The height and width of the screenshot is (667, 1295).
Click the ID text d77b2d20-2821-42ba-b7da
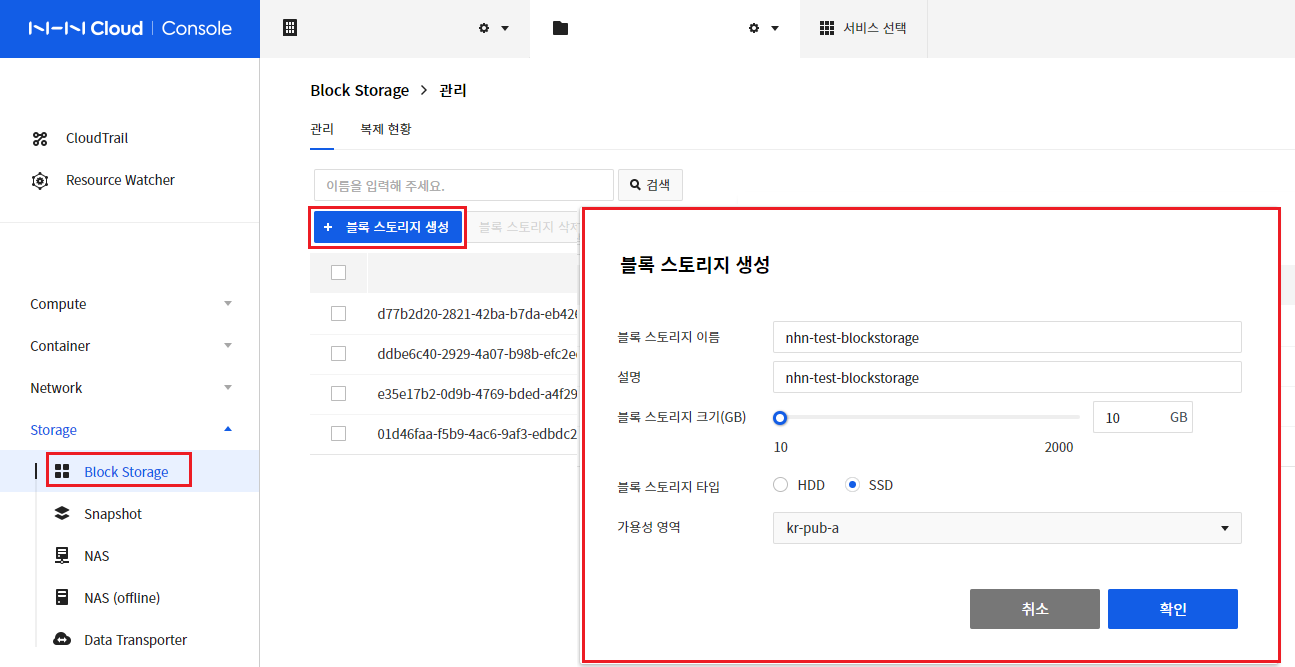tap(477, 313)
